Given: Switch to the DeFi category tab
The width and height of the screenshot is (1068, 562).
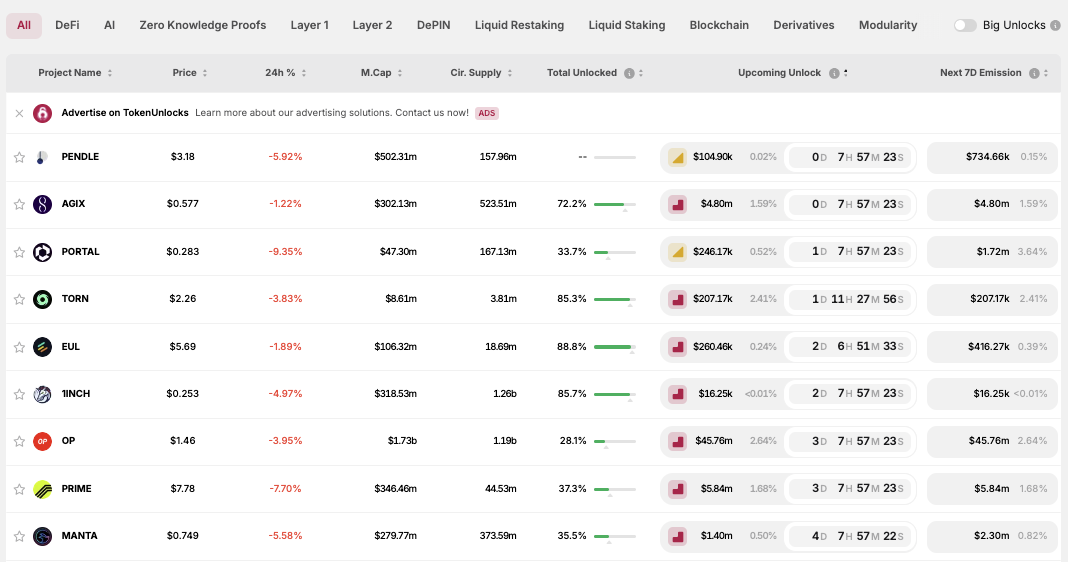Looking at the screenshot, I should tap(67, 25).
